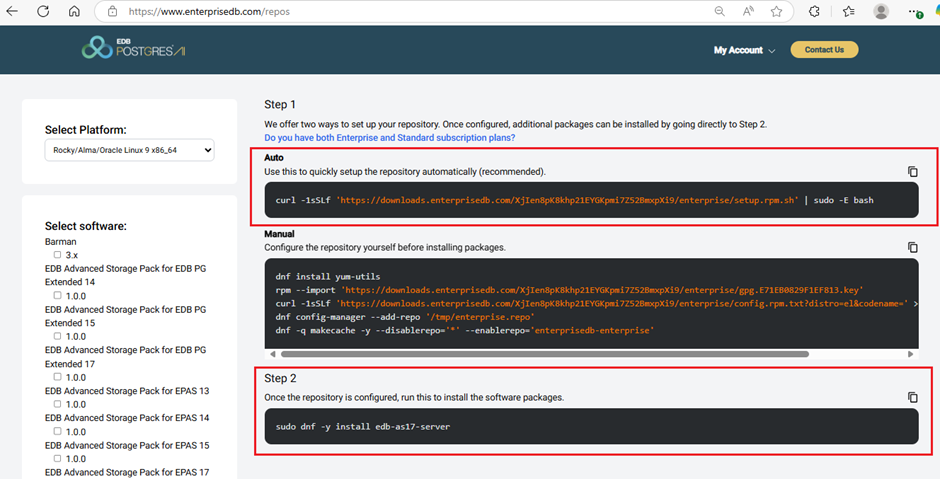This screenshot has height=479, width=940.
Task: Click the rpm --import gpg key line
Action: click(570, 290)
